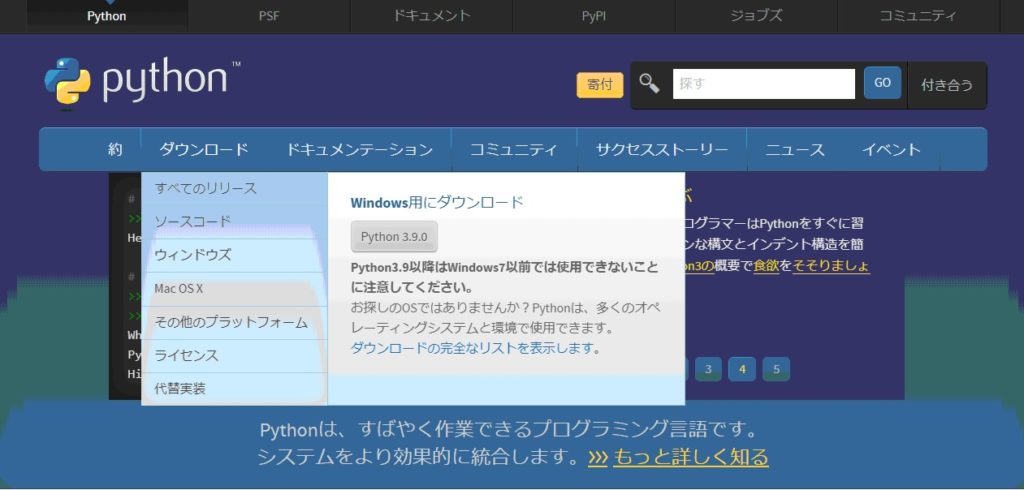Viewport: 1024px width, 490px height.
Task: Open the イベント navigation menu
Action: click(891, 150)
